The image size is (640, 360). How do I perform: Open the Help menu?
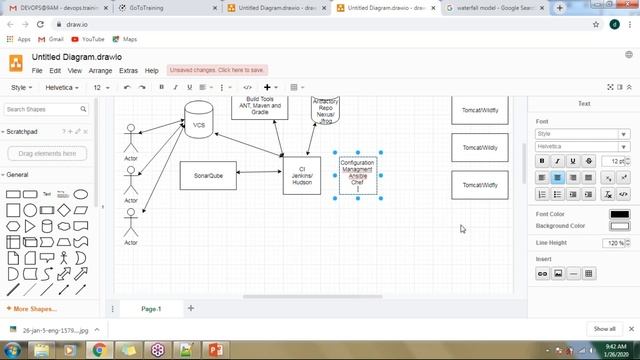point(151,71)
